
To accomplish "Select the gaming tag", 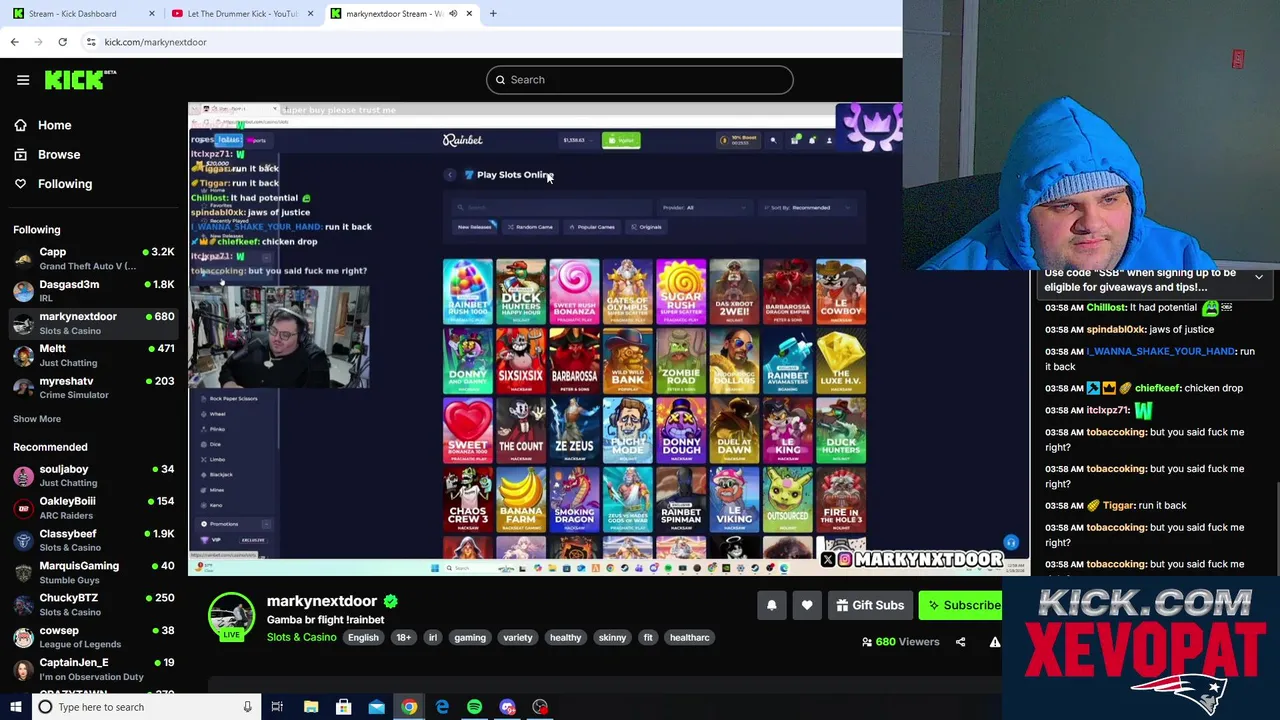I will click(x=469, y=638).
